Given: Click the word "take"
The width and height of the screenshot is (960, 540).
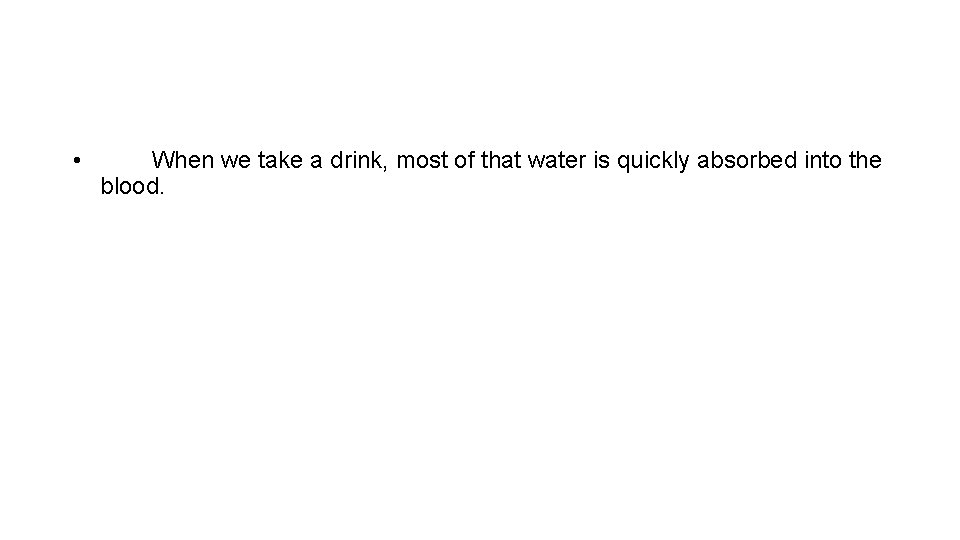Looking at the screenshot, I should click(280, 160).
